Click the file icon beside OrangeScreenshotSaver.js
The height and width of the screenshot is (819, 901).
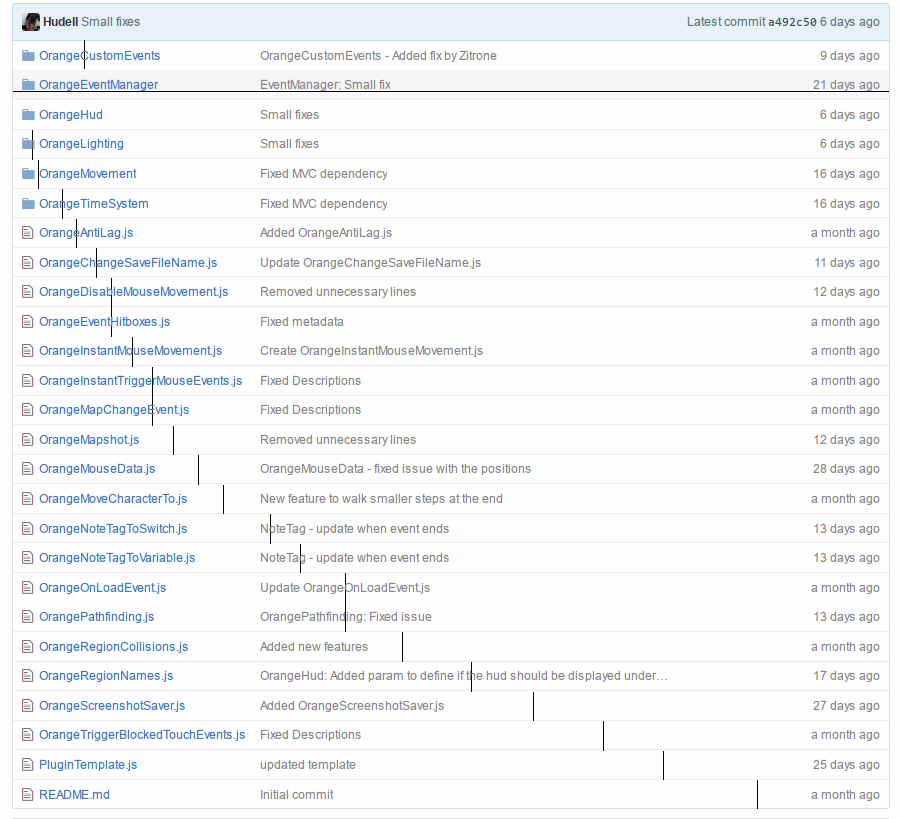coord(27,706)
